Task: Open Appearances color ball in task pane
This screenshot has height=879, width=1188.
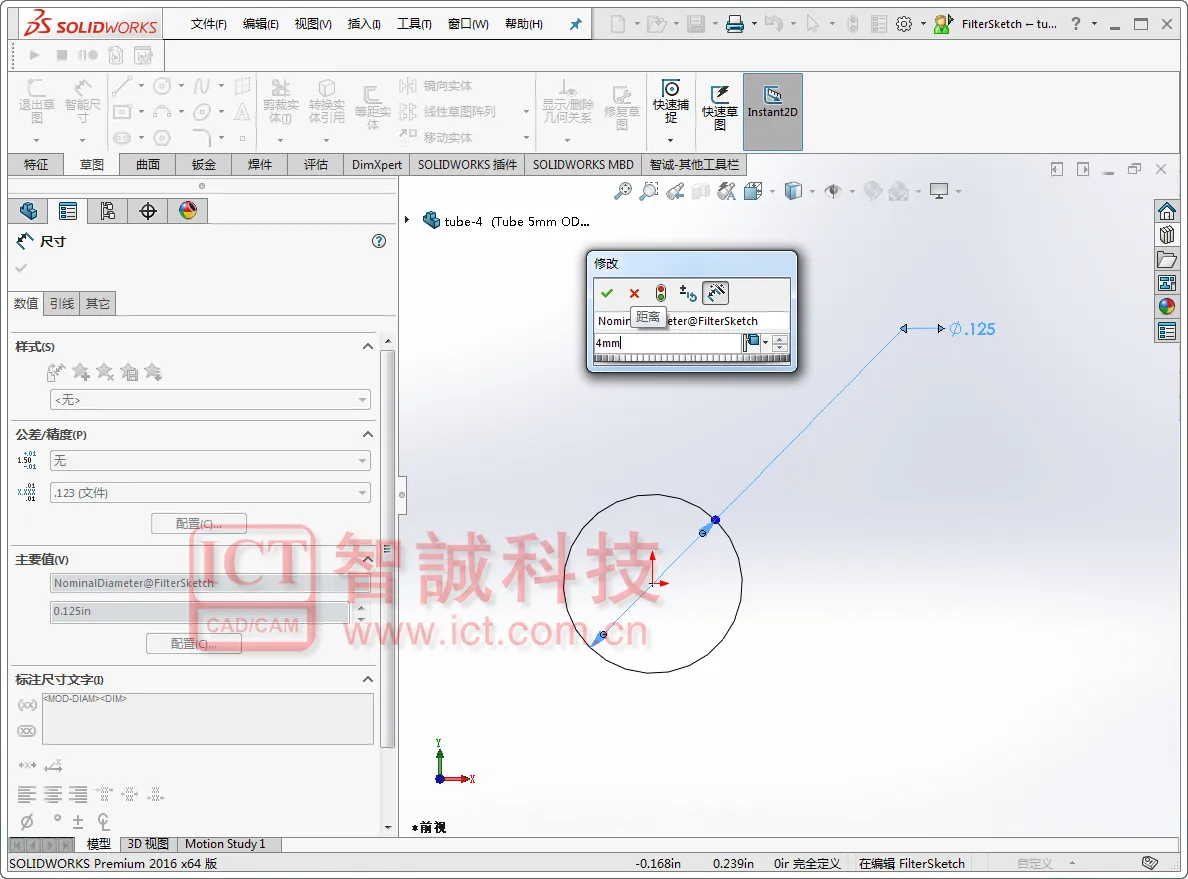Action: [1167, 306]
